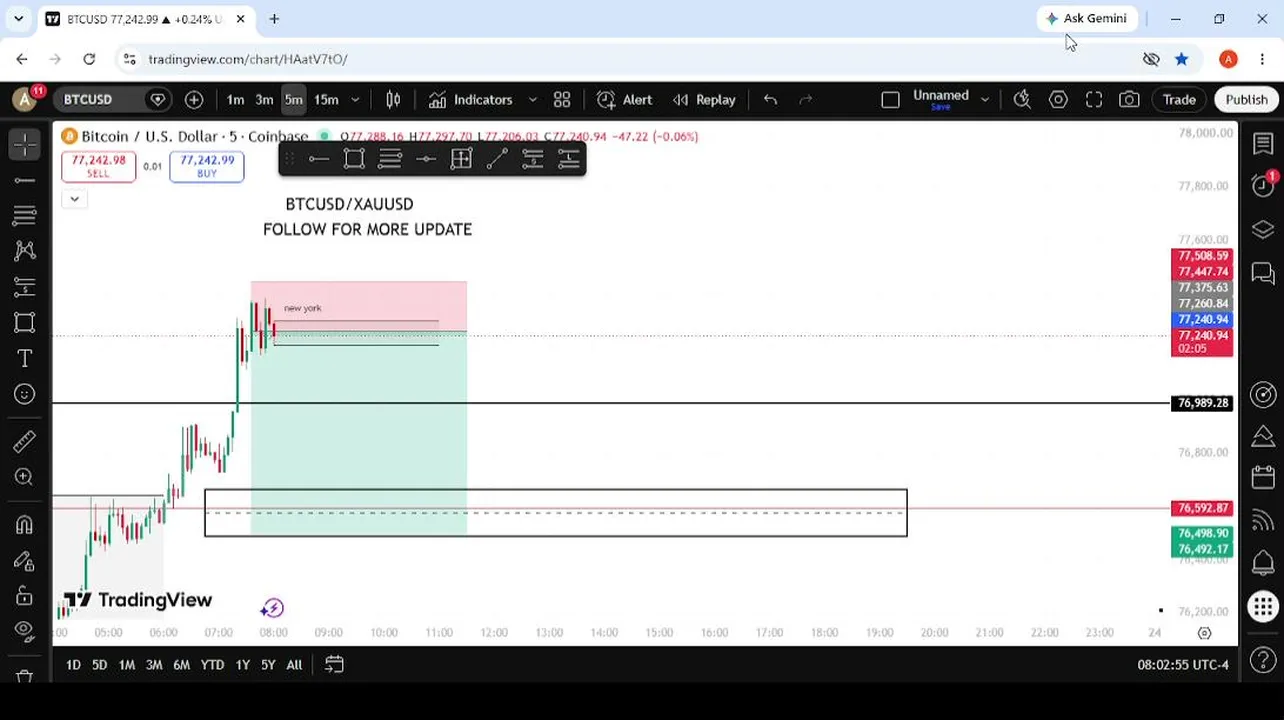Select the 1D date range
Viewport: 1284px width, 720px height.
(73, 665)
